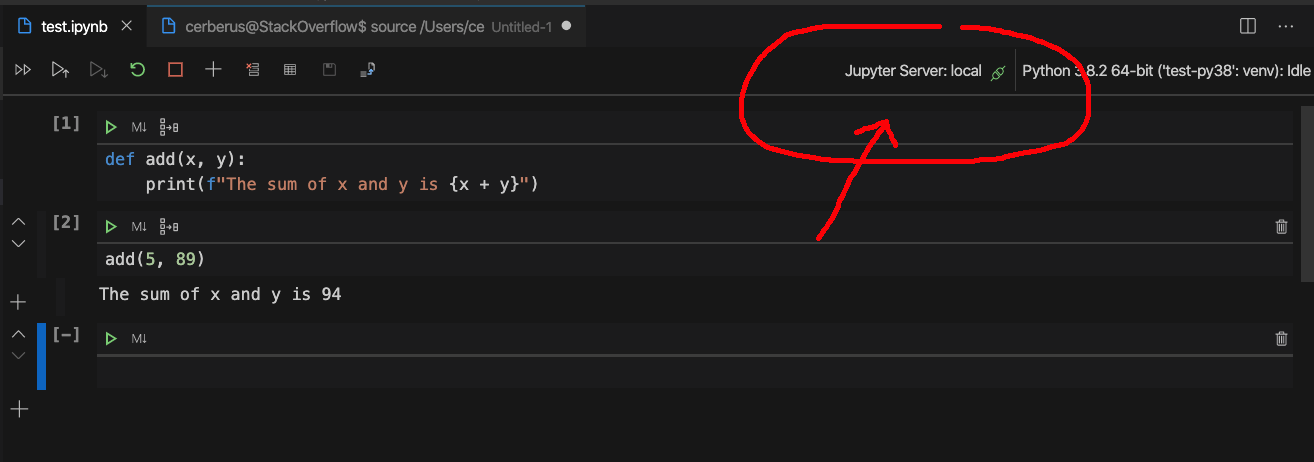Click the [-] execution count label
The height and width of the screenshot is (462, 1314).
pyautogui.click(x=66, y=334)
